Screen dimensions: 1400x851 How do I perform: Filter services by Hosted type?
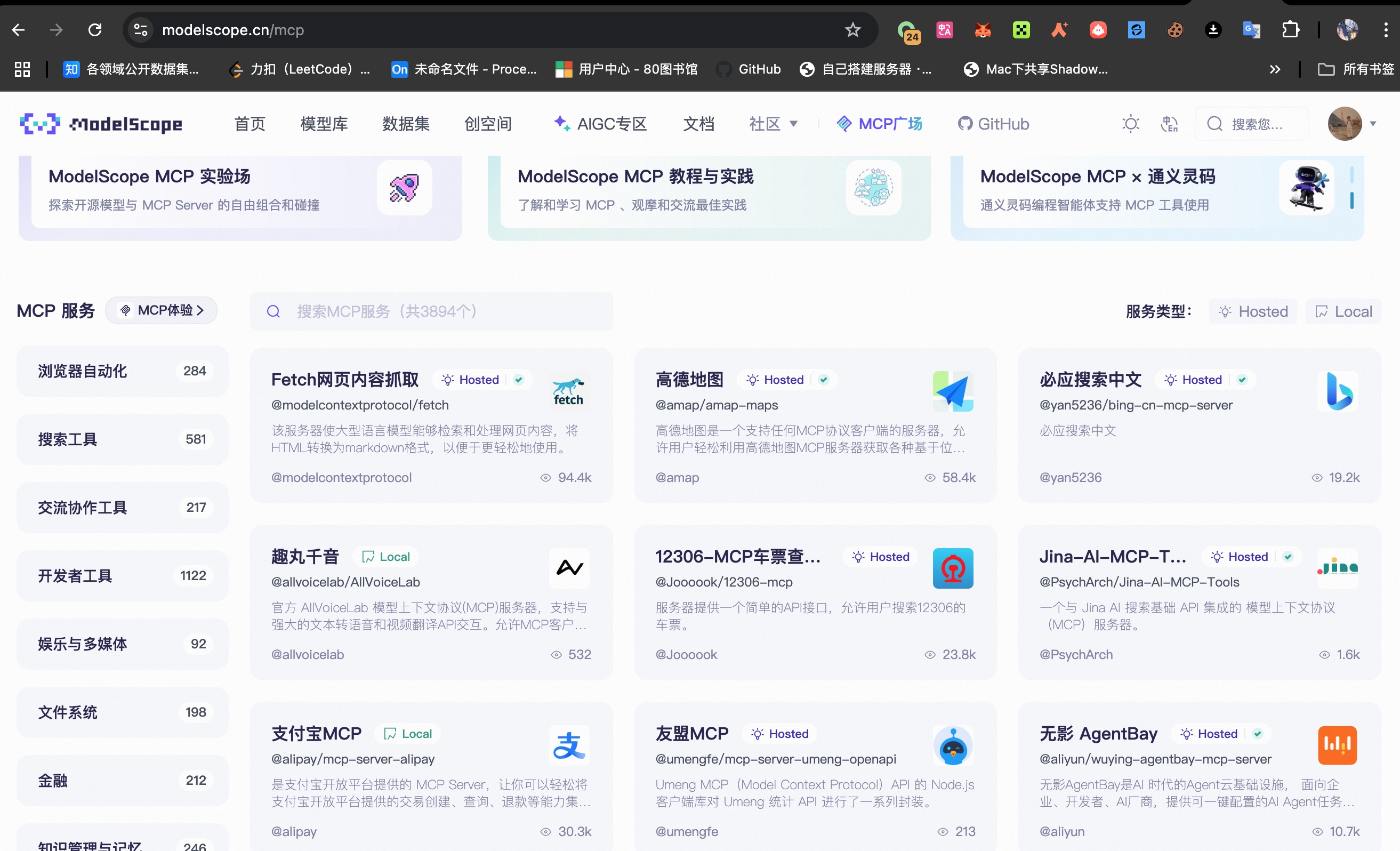click(x=1253, y=311)
